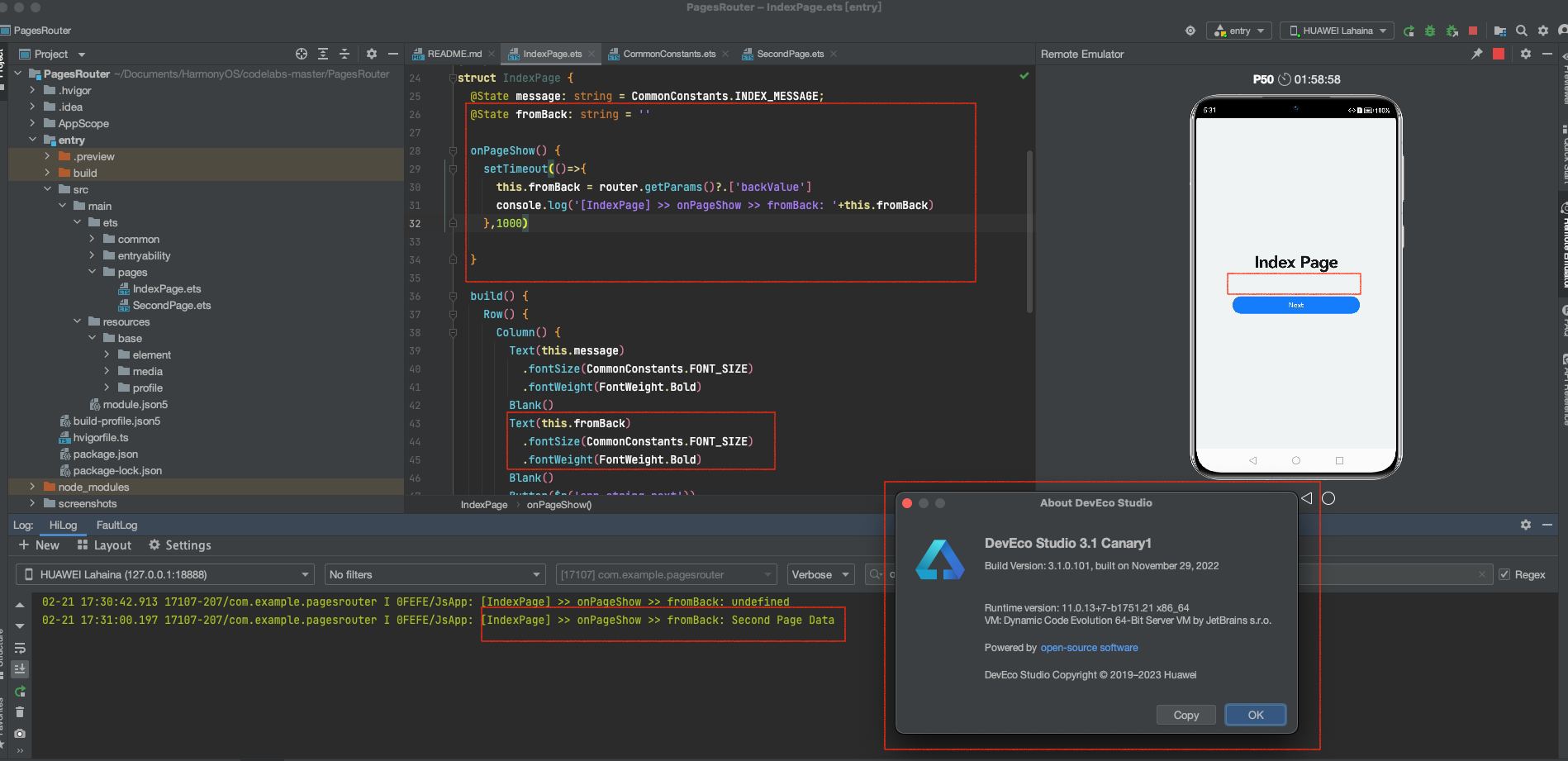Minimize the Remote Emulator panel
The image size is (1568, 761).
tap(1547, 54)
